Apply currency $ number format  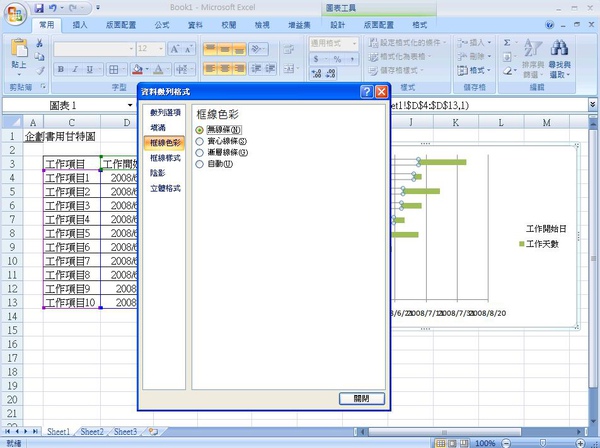[316, 59]
